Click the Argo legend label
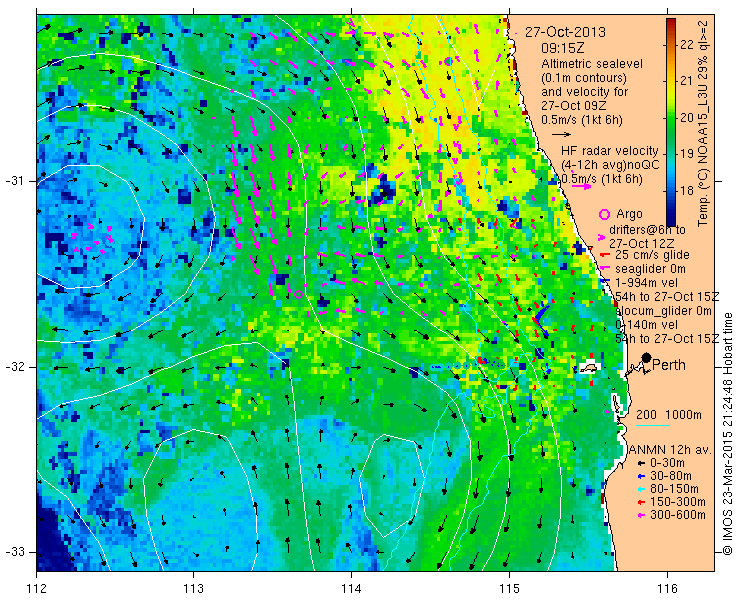 630,214
